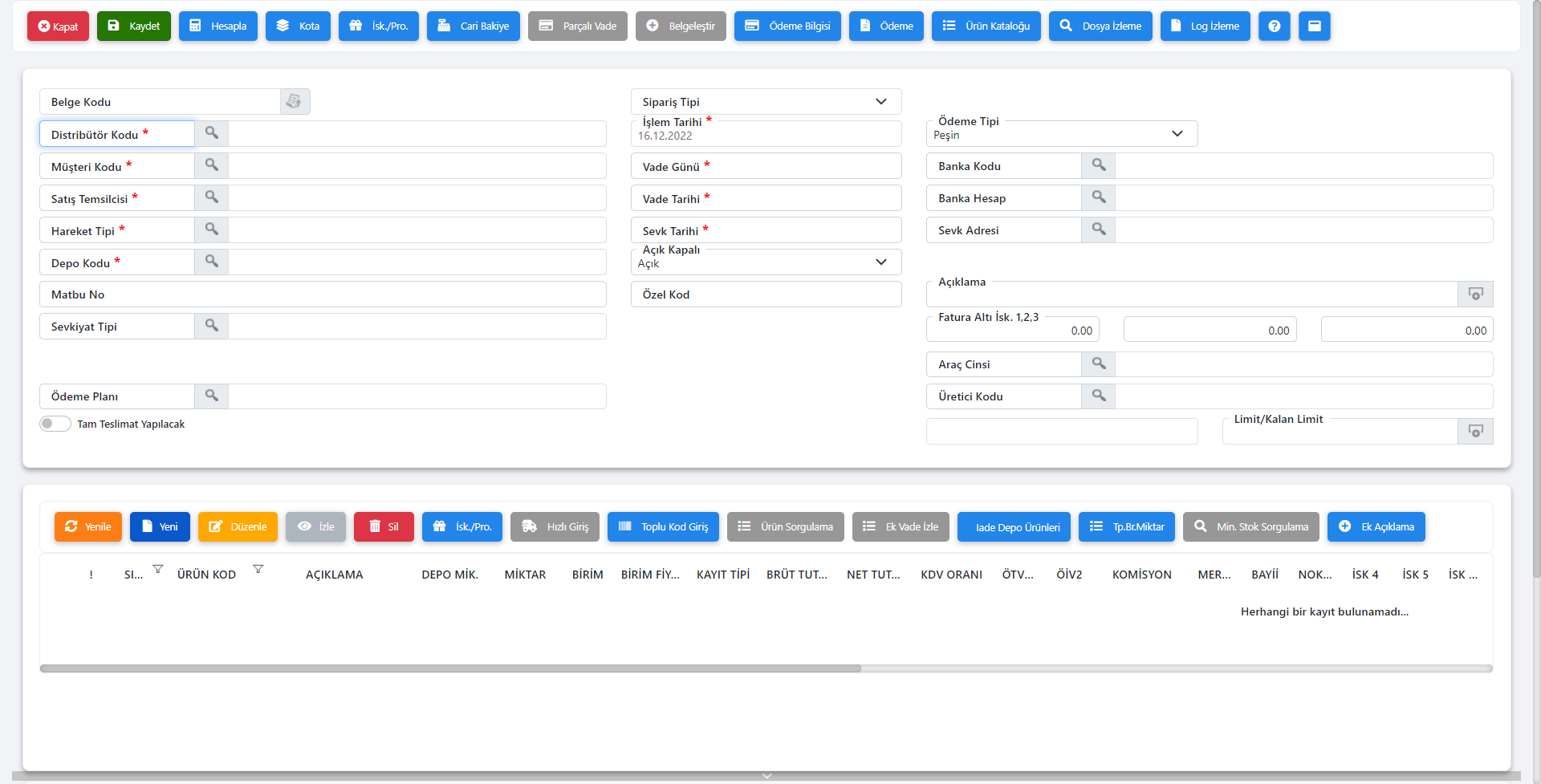Click the Belge Kodu generate icon
The width and height of the screenshot is (1541, 784).
point(295,101)
